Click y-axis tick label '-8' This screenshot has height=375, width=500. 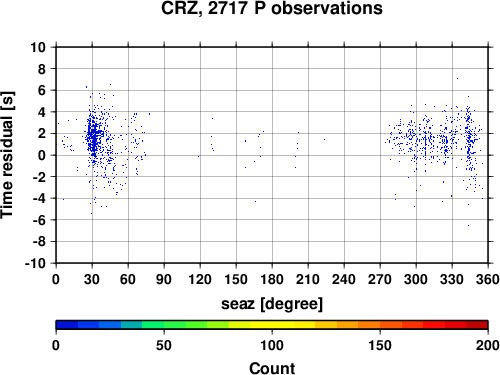(x=39, y=241)
